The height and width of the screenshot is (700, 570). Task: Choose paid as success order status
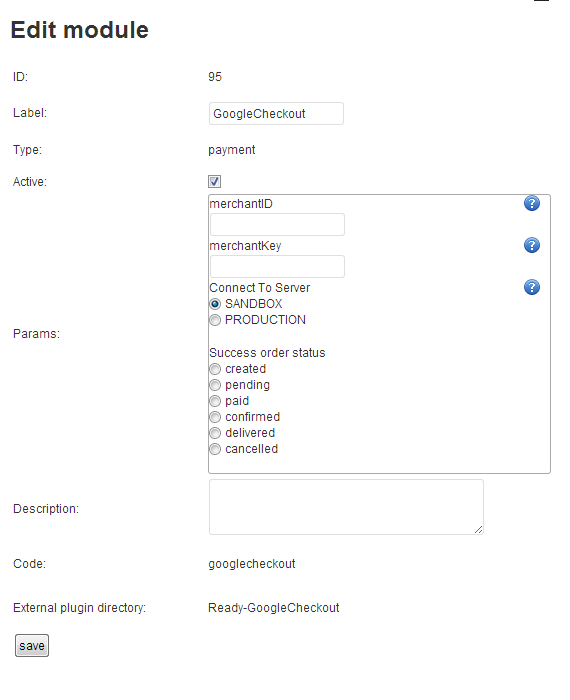215,401
